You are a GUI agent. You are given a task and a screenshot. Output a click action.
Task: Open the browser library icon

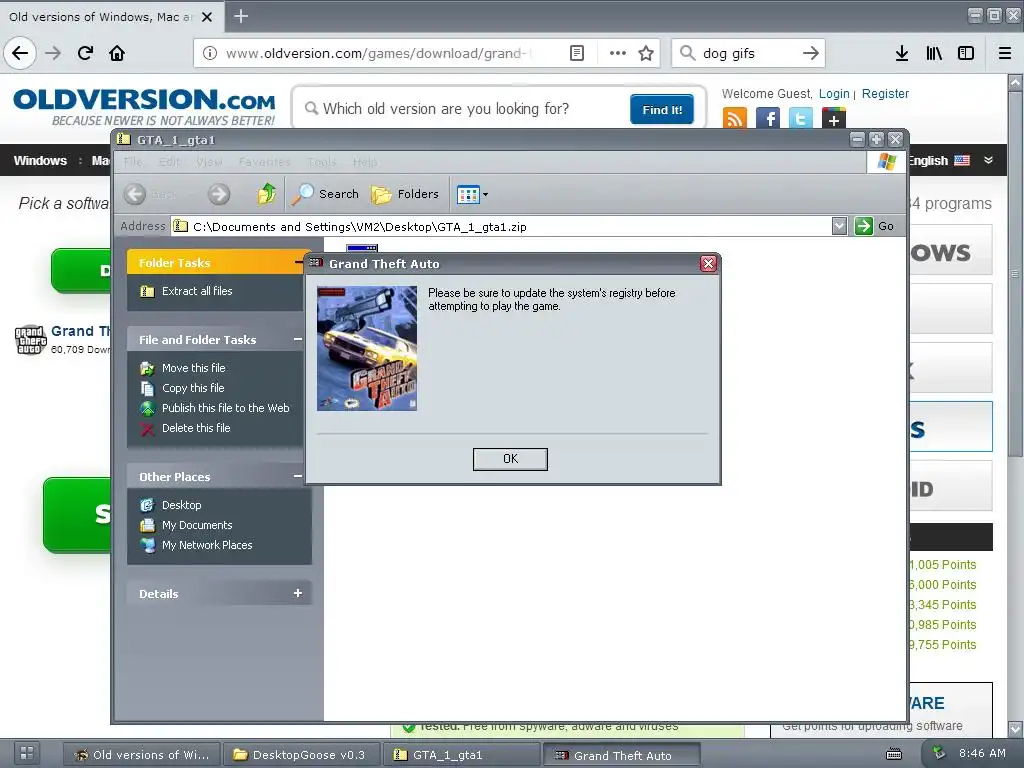(x=934, y=53)
